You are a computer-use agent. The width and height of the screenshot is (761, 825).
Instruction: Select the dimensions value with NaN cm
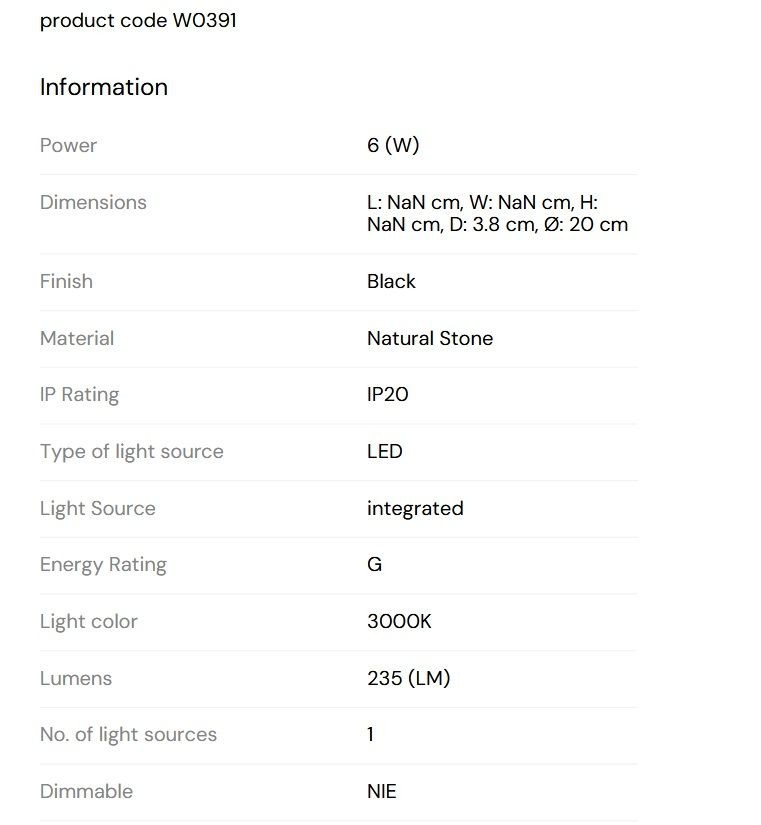tap(497, 214)
